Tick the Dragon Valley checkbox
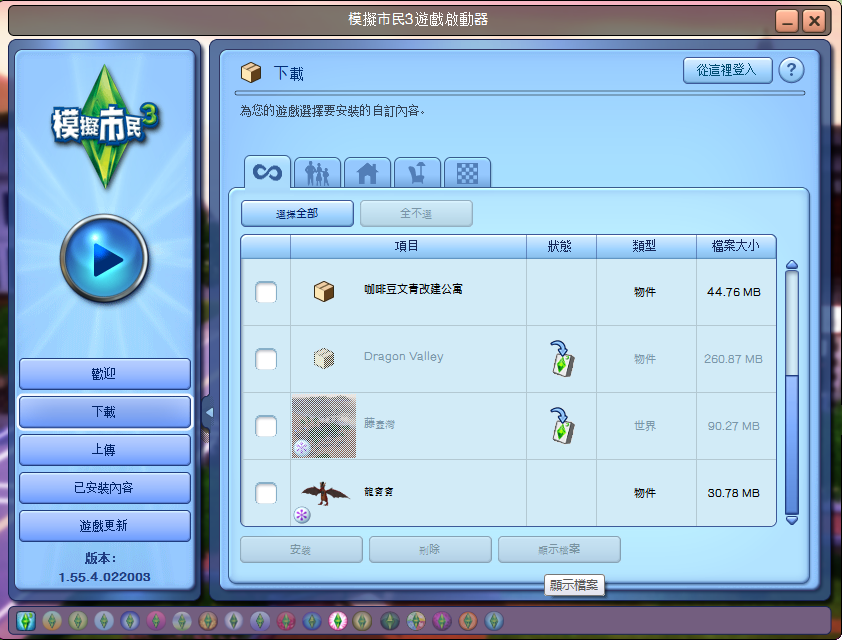The image size is (842, 640). click(266, 359)
